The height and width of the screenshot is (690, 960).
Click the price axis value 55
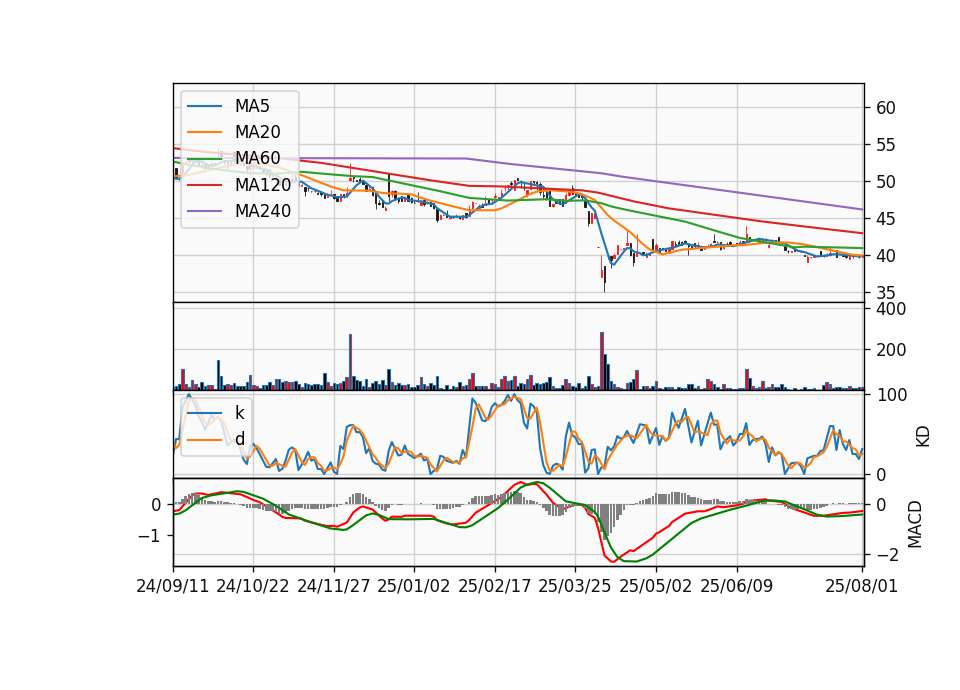click(885, 145)
